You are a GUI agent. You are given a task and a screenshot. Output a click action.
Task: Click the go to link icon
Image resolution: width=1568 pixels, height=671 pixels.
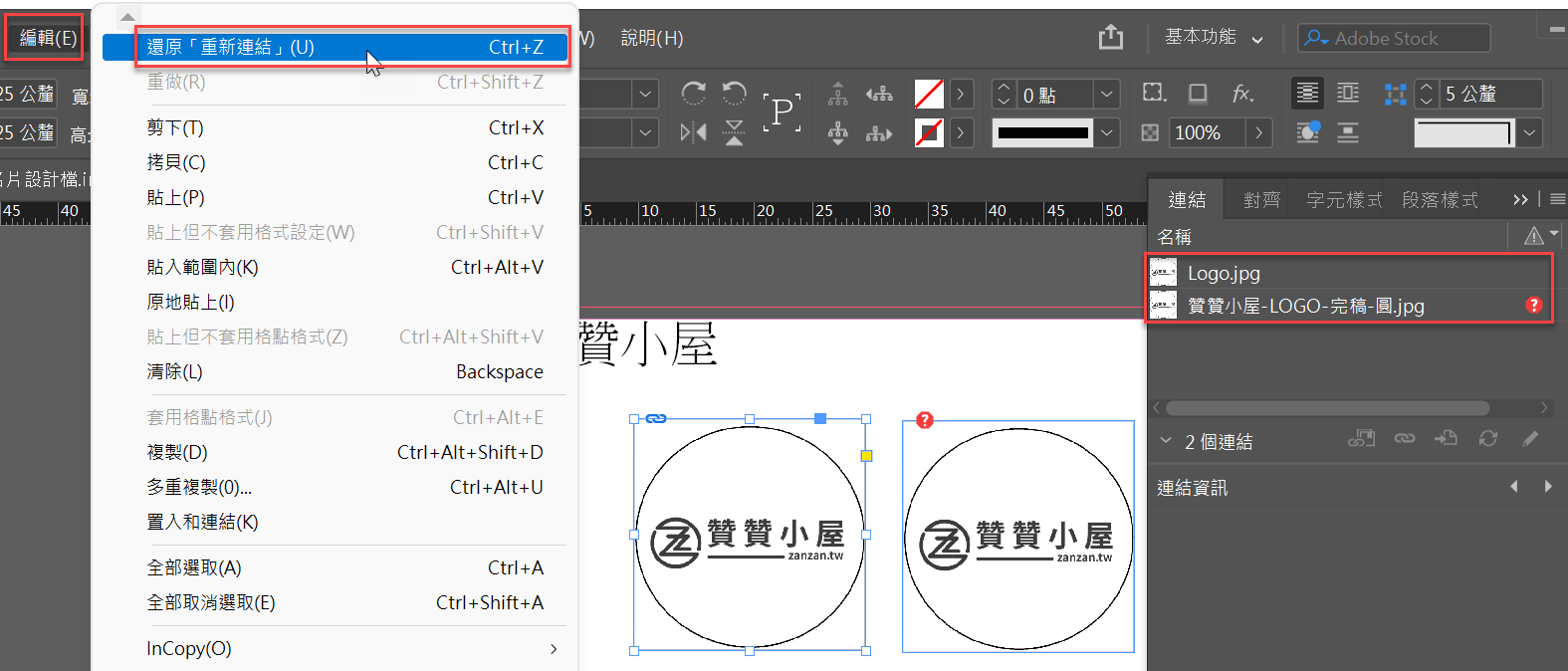1446,438
